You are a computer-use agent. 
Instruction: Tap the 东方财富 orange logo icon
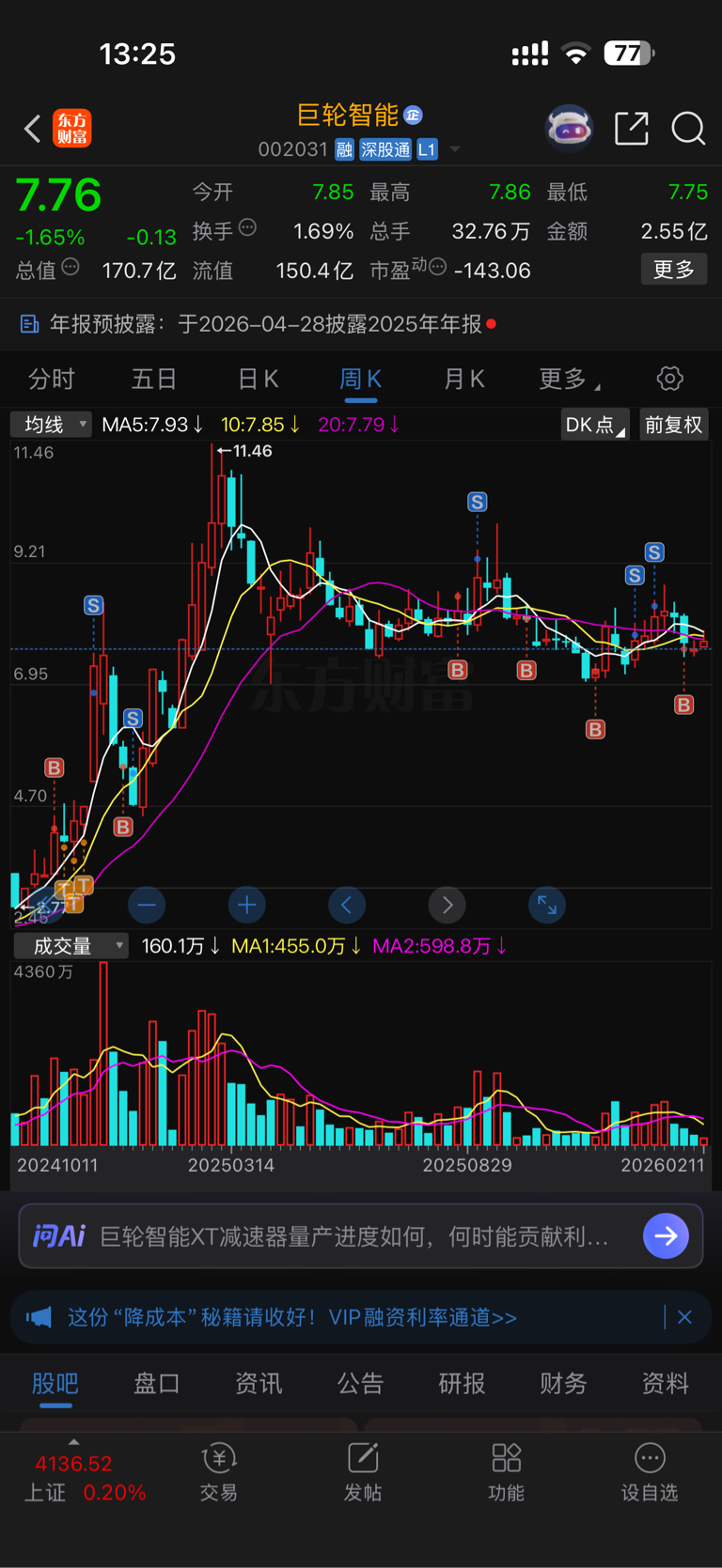pos(72,128)
